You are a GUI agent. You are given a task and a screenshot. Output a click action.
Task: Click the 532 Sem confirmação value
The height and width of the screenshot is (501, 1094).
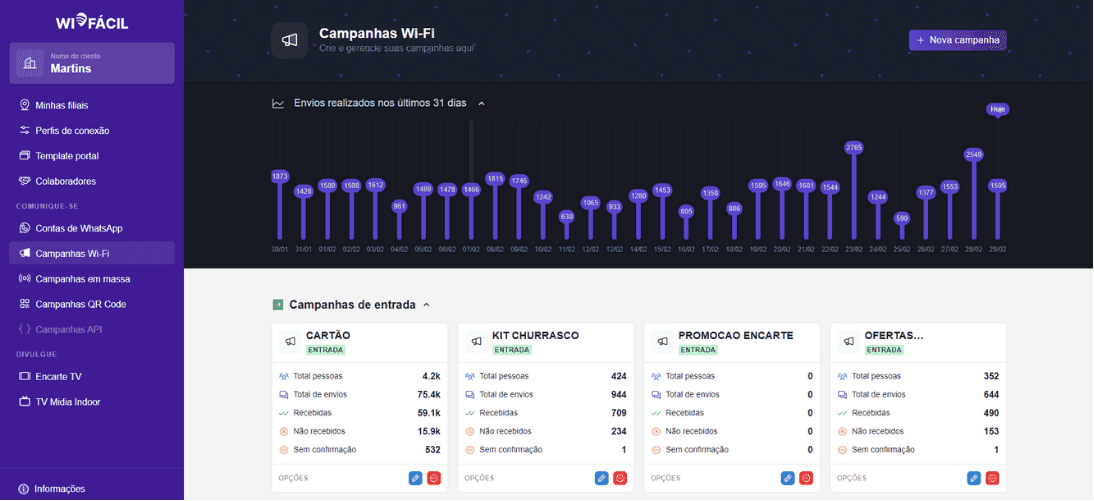433,449
